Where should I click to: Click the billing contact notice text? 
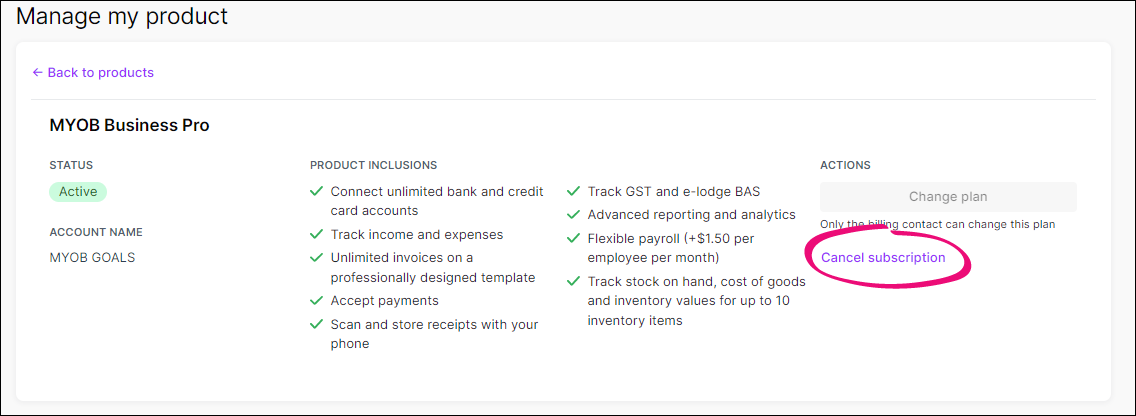tap(937, 224)
